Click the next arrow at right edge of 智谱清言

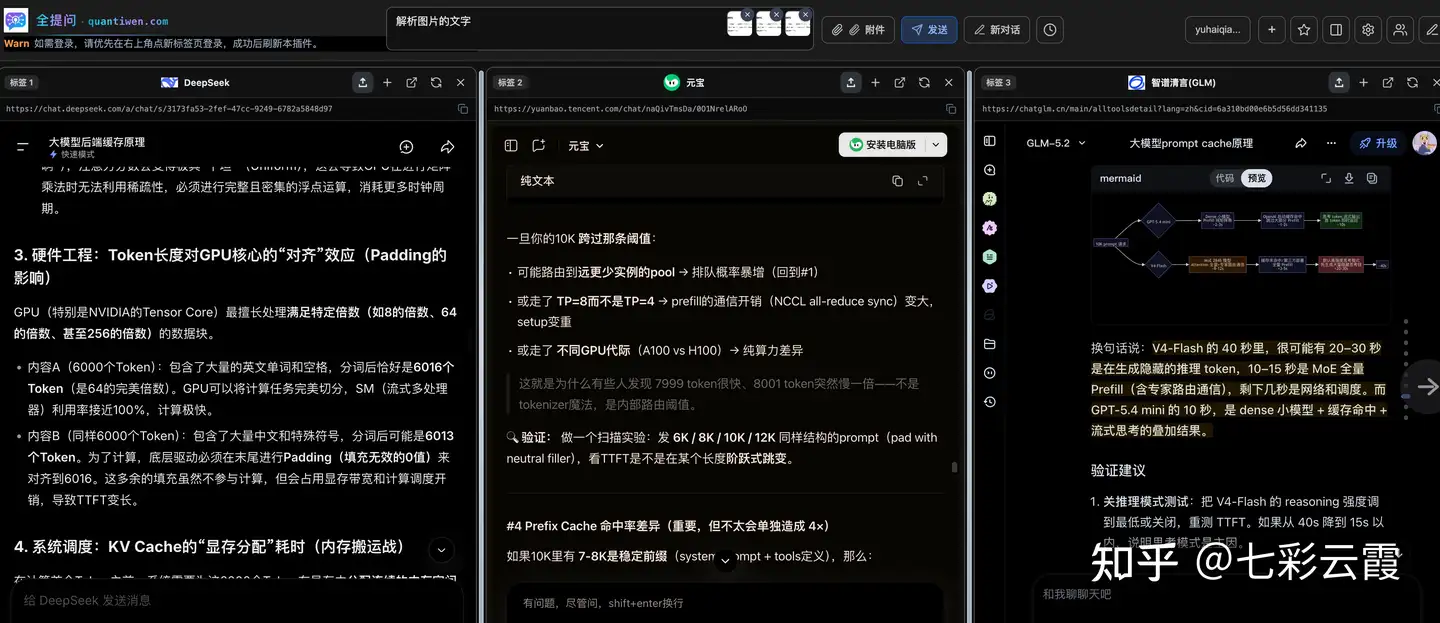1427,386
